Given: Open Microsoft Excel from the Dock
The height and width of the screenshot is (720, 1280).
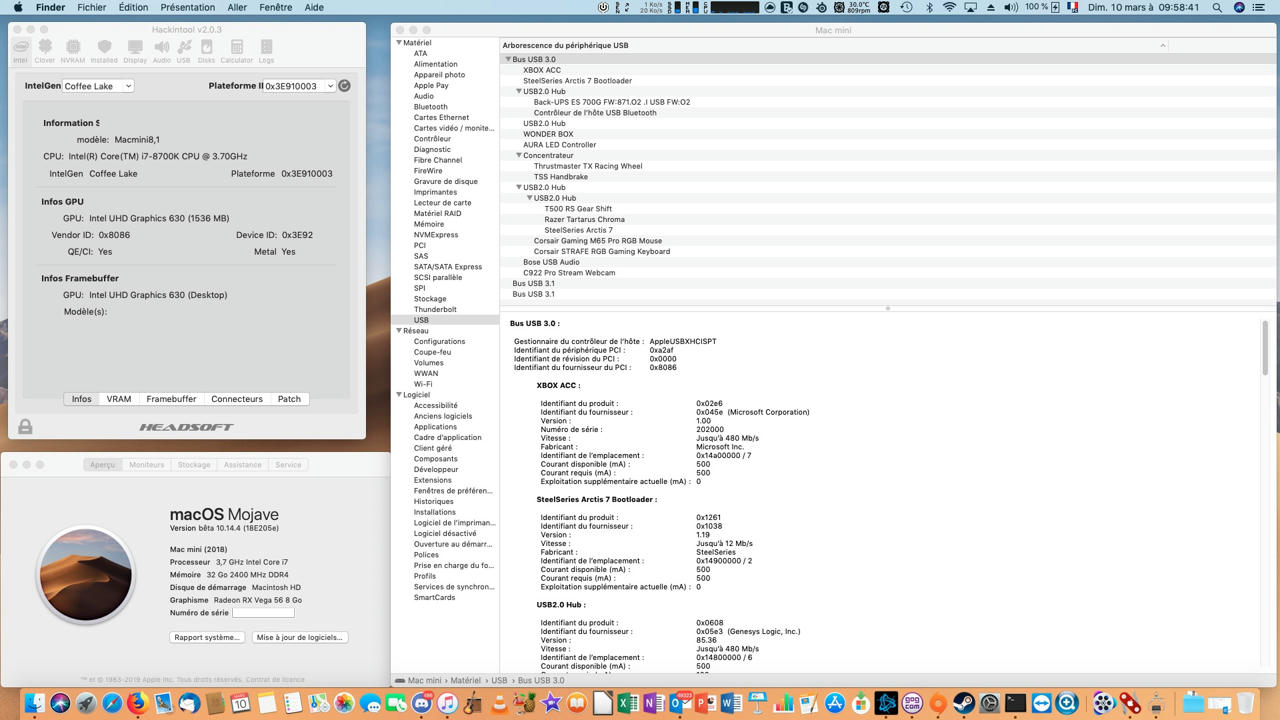Looking at the screenshot, I should pos(628,704).
